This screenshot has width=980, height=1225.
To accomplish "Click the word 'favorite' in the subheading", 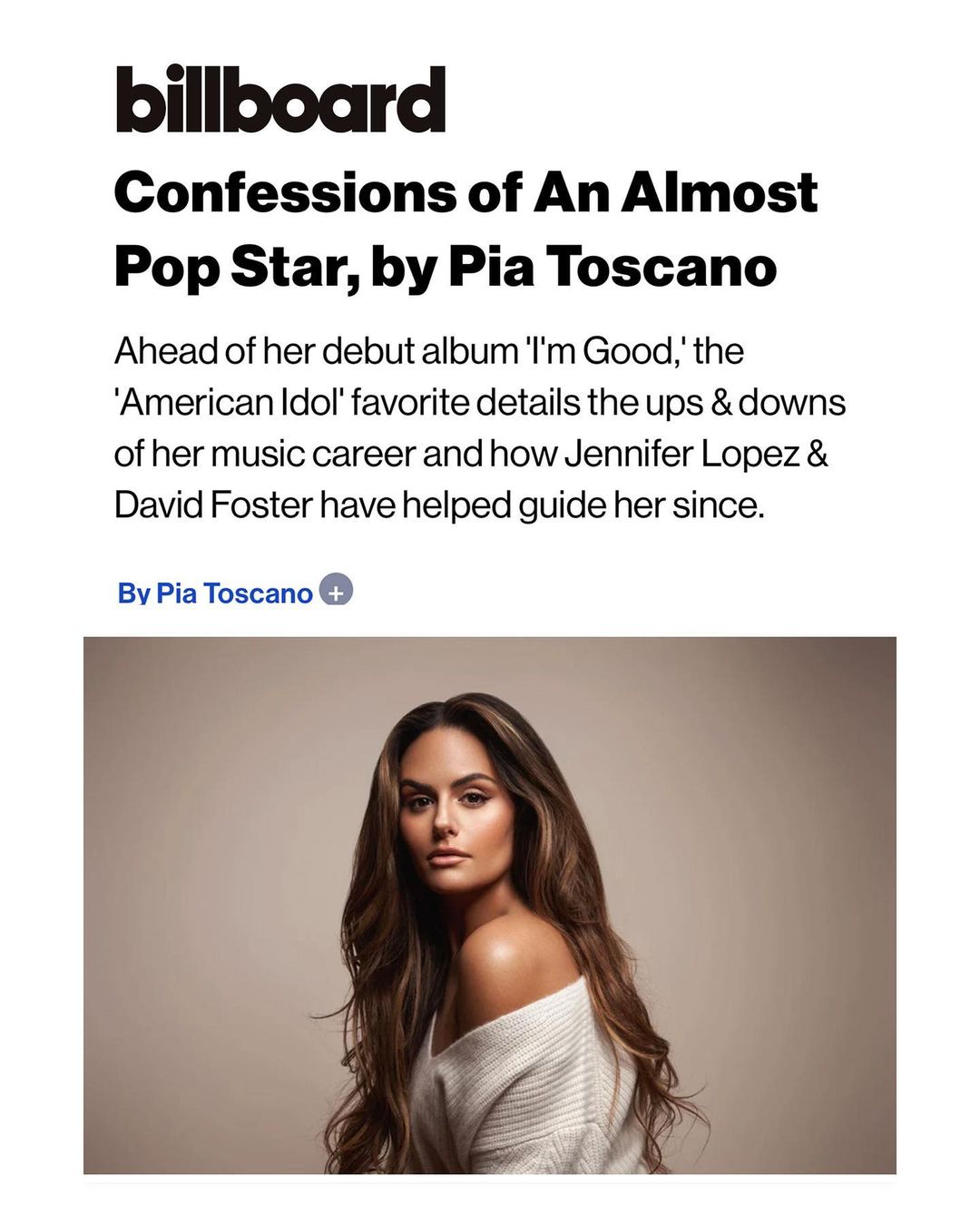I will coord(409,402).
